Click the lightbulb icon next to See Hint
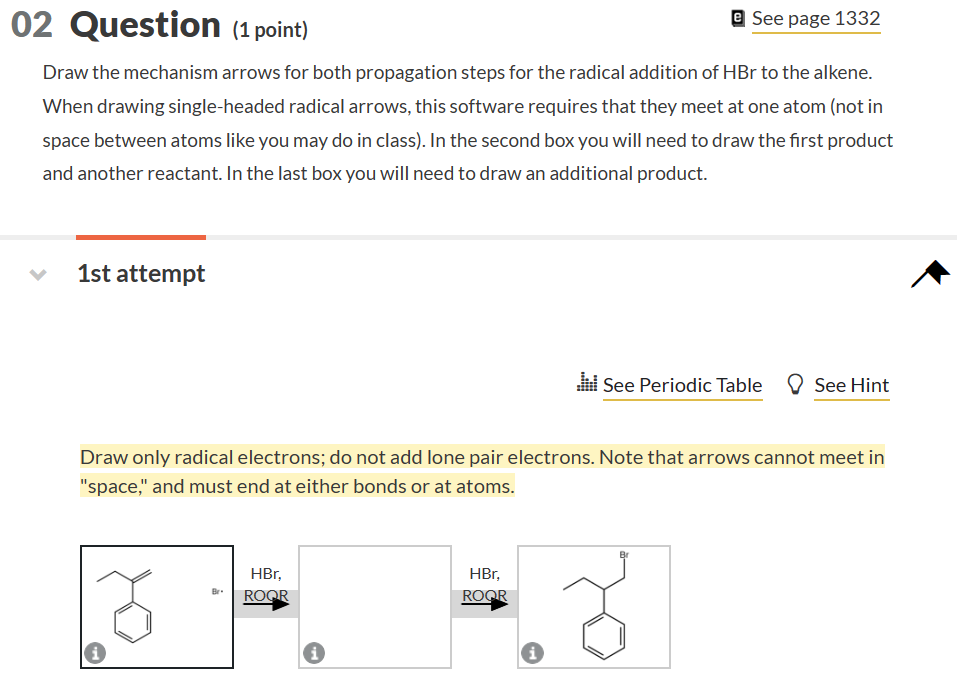This screenshot has width=957, height=692. click(794, 383)
